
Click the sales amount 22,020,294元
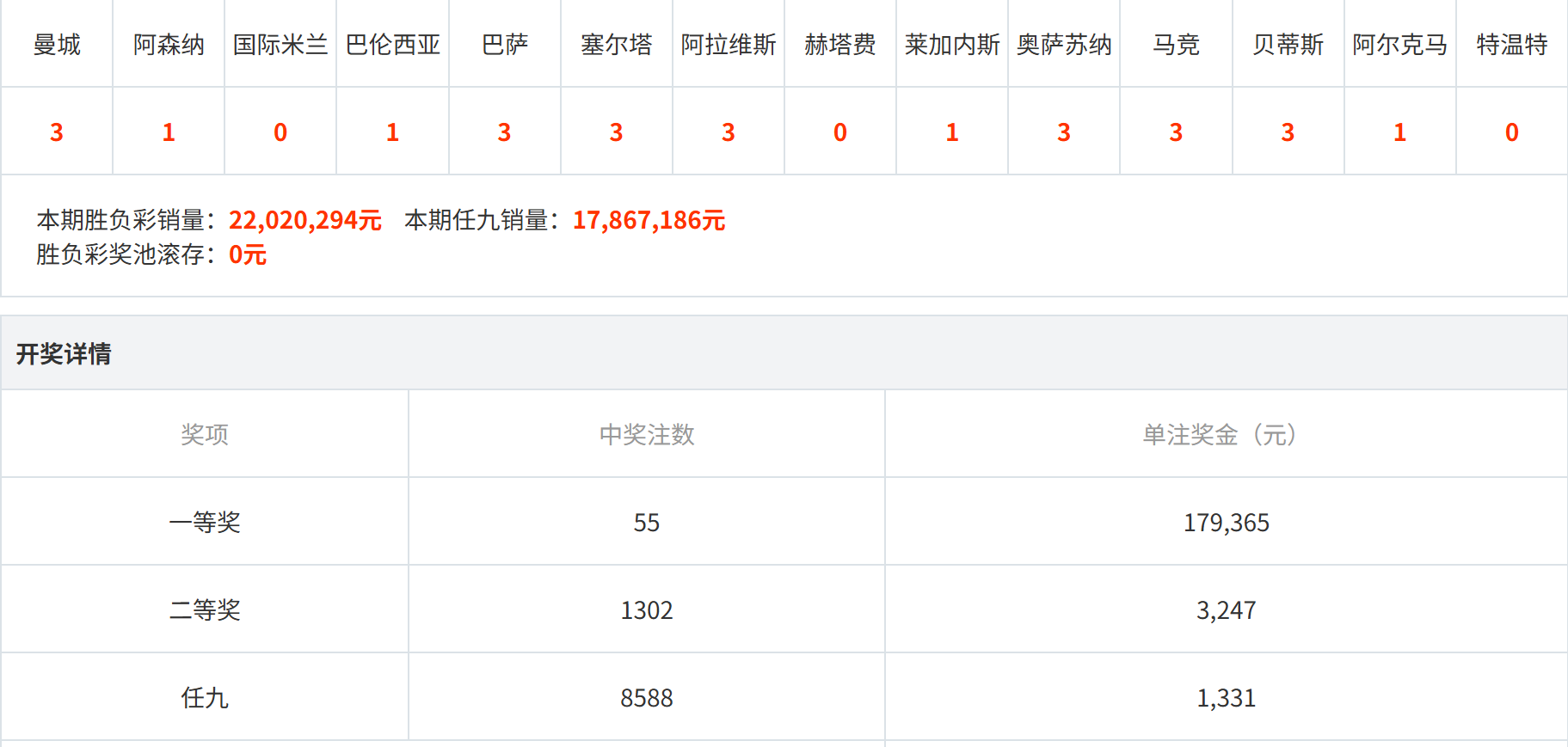[305, 220]
